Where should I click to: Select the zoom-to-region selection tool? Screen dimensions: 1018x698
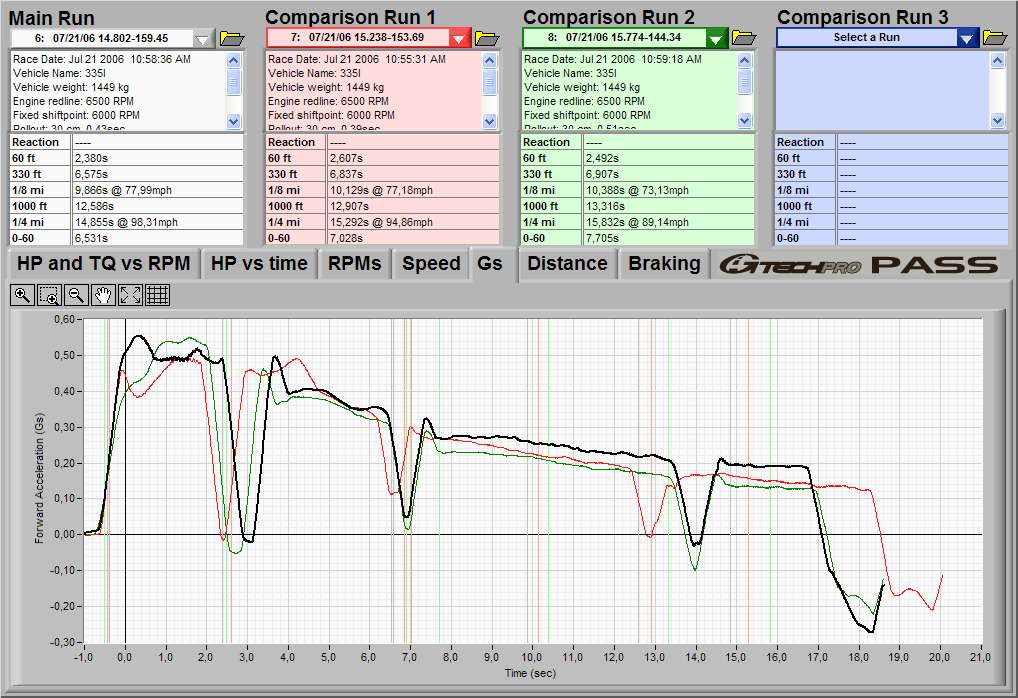[48, 295]
